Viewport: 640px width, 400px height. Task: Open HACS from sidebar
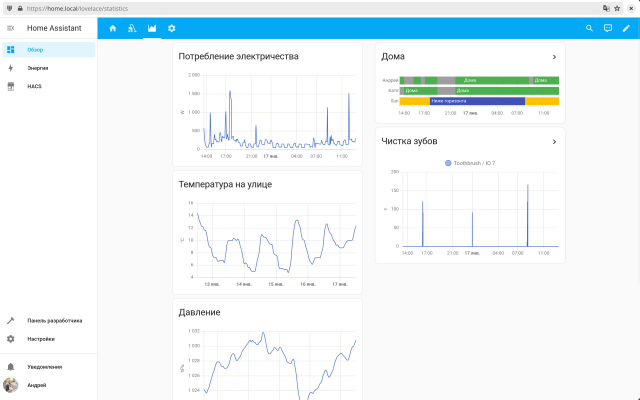click(34, 87)
